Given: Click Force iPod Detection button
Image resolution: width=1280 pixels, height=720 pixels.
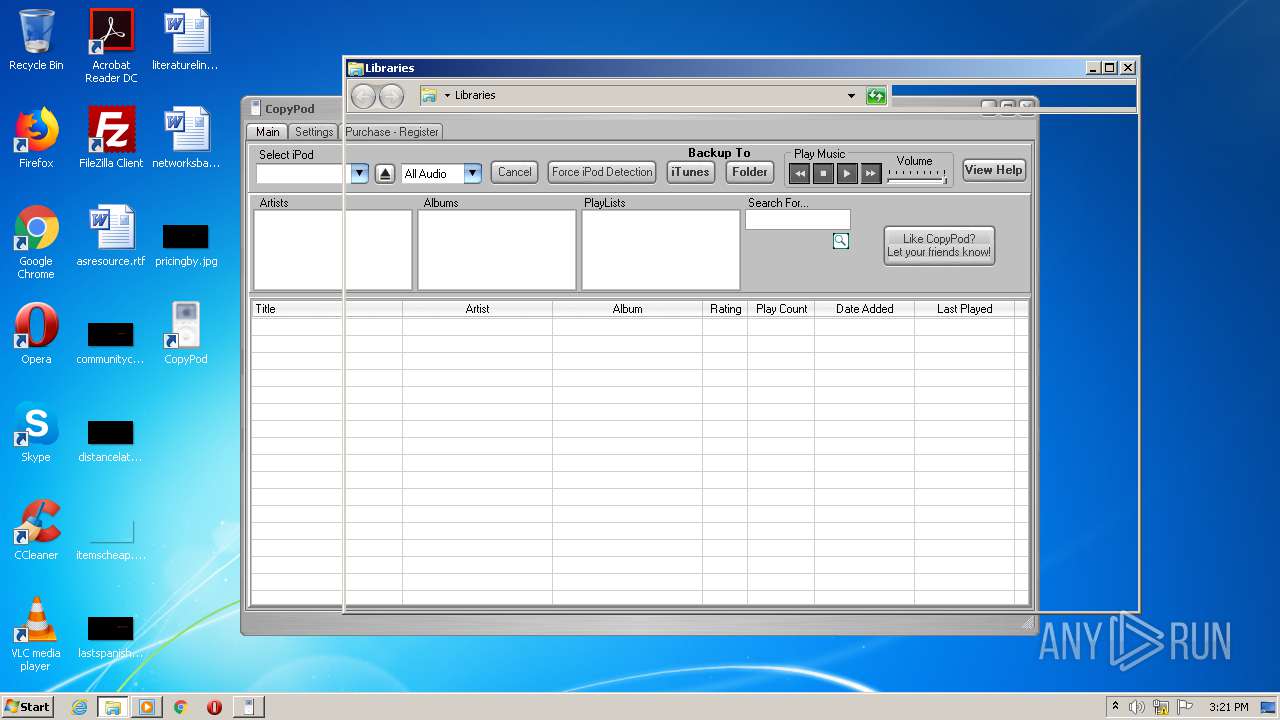Looking at the screenshot, I should pyautogui.click(x=602, y=172).
